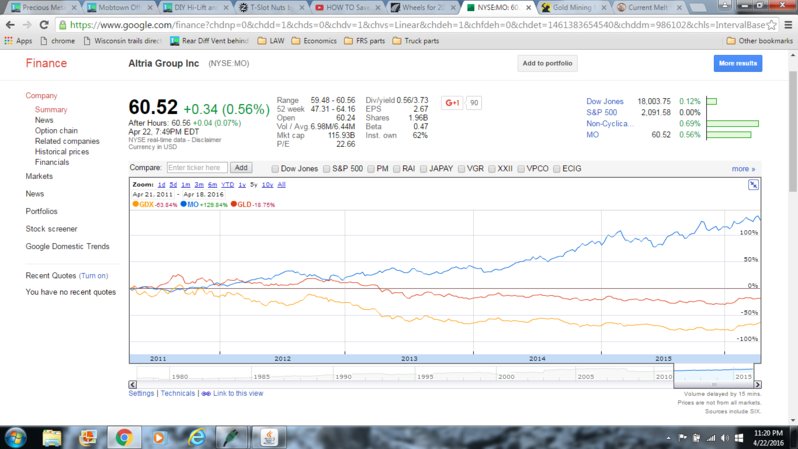Click the browser address bar URL

tap(417, 24)
